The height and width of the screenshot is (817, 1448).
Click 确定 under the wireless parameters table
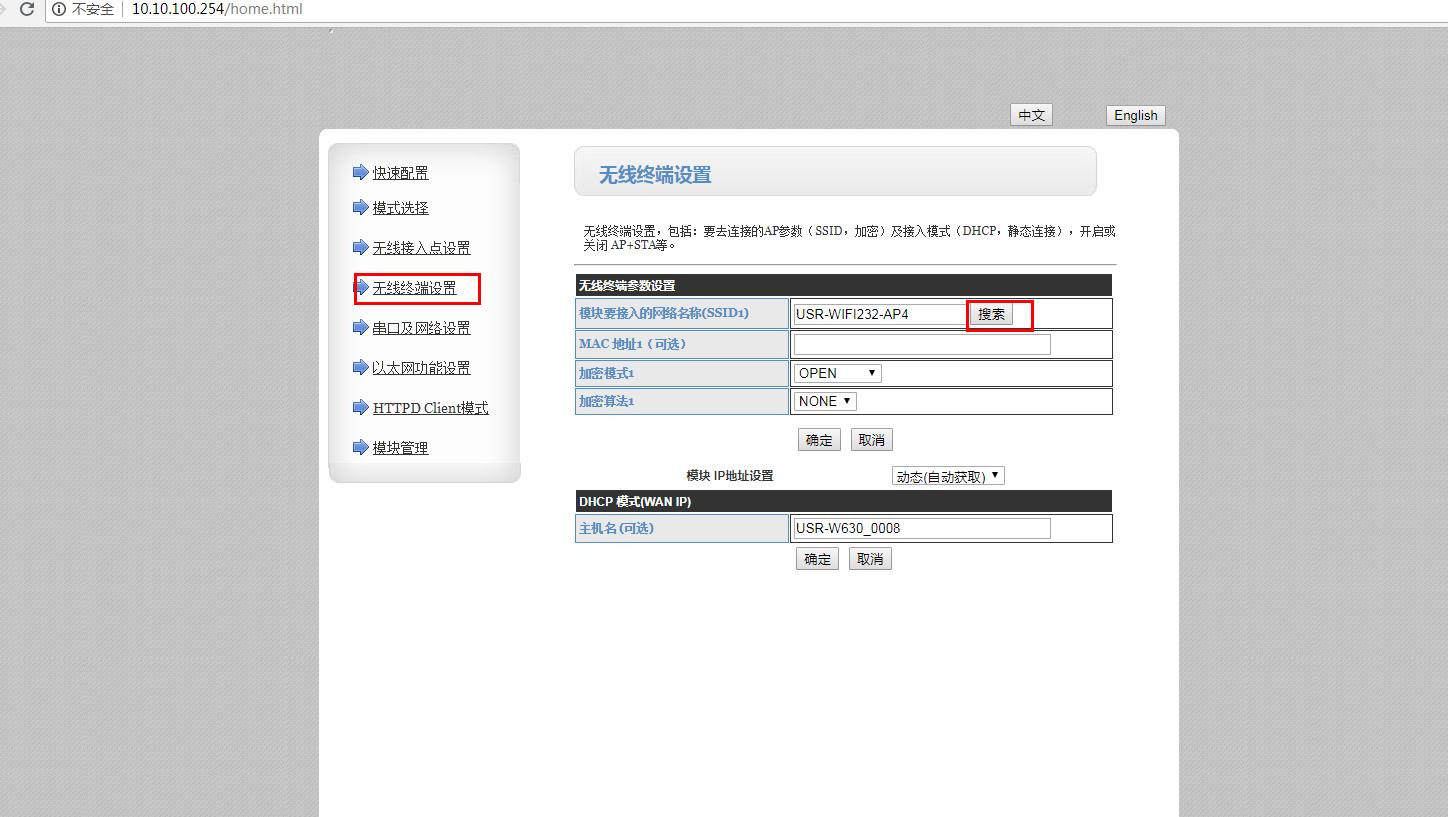click(818, 440)
